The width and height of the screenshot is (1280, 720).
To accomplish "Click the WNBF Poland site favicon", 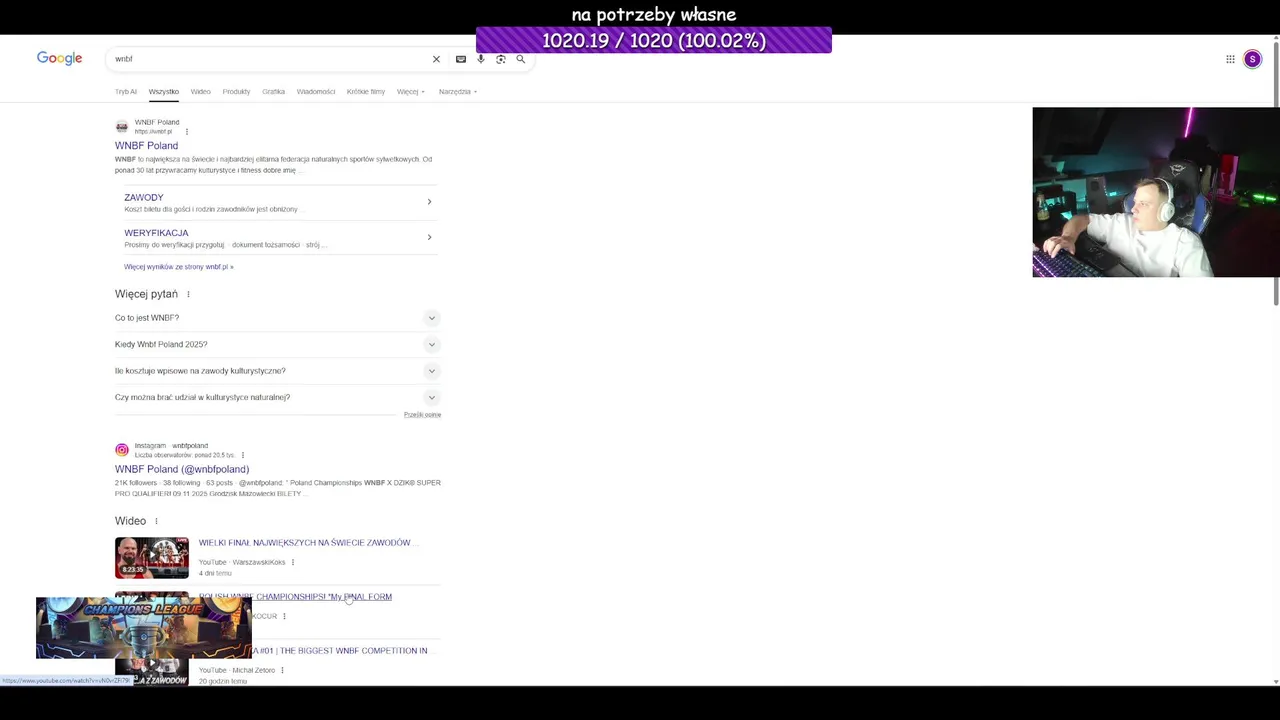I will pyautogui.click(x=122, y=127).
